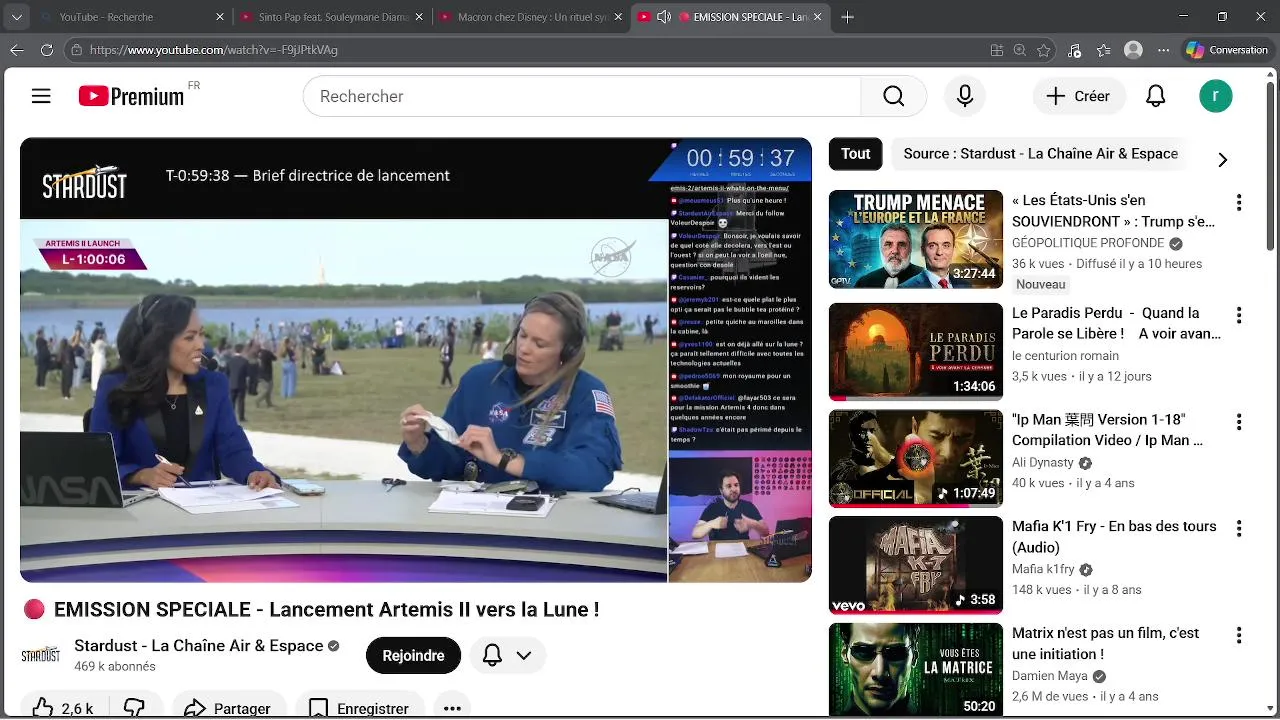The width and height of the screenshot is (1280, 720).
Task: Open the Copilot Conversation button
Action: coord(1227,50)
